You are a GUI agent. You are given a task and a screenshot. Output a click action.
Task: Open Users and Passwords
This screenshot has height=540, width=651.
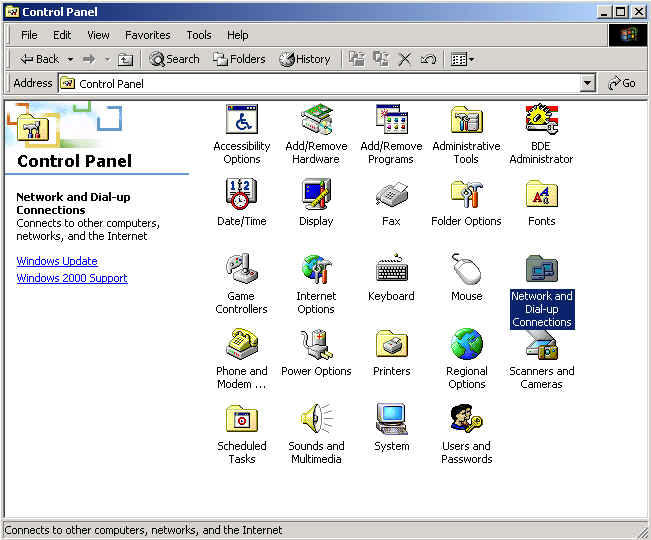[x=466, y=434]
